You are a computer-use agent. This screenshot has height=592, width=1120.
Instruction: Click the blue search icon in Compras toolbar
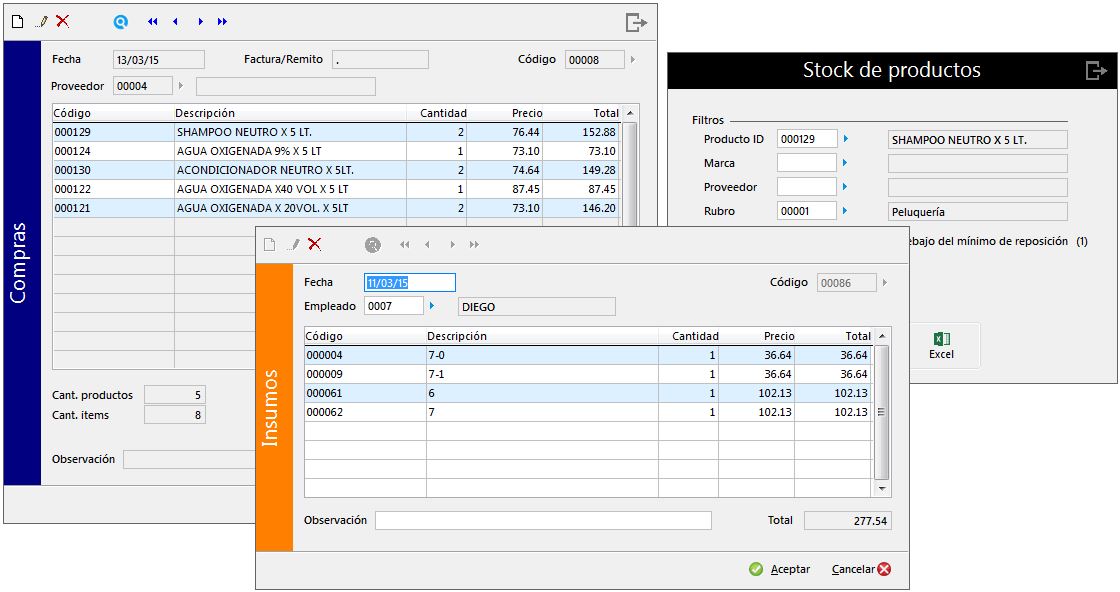[121, 21]
